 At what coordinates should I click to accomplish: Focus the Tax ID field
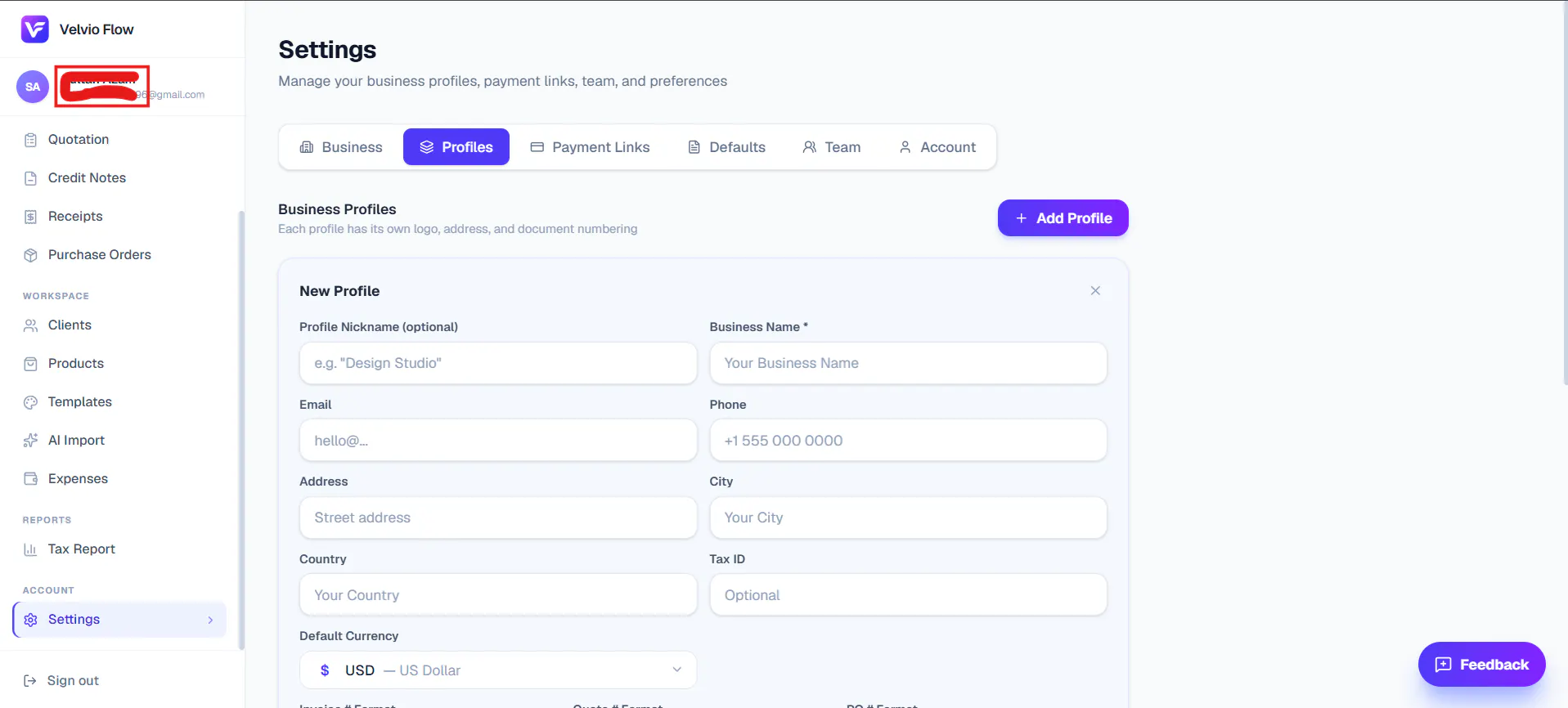(908, 595)
